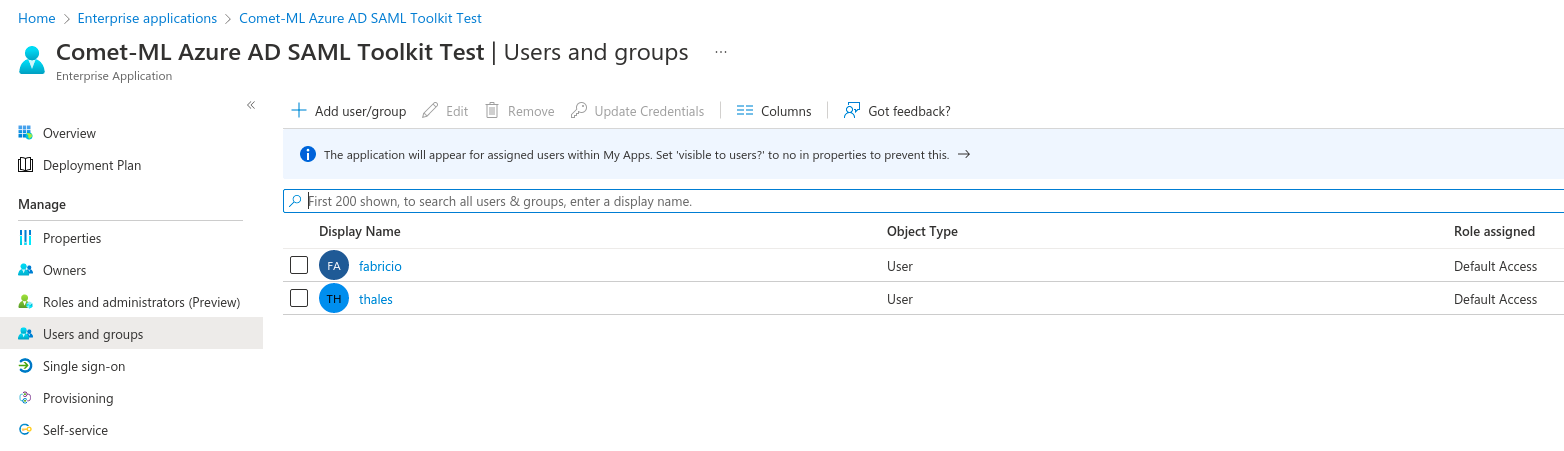Image resolution: width=1564 pixels, height=451 pixels.
Task: Click the Overview grid icon in sidebar
Action: tap(26, 133)
